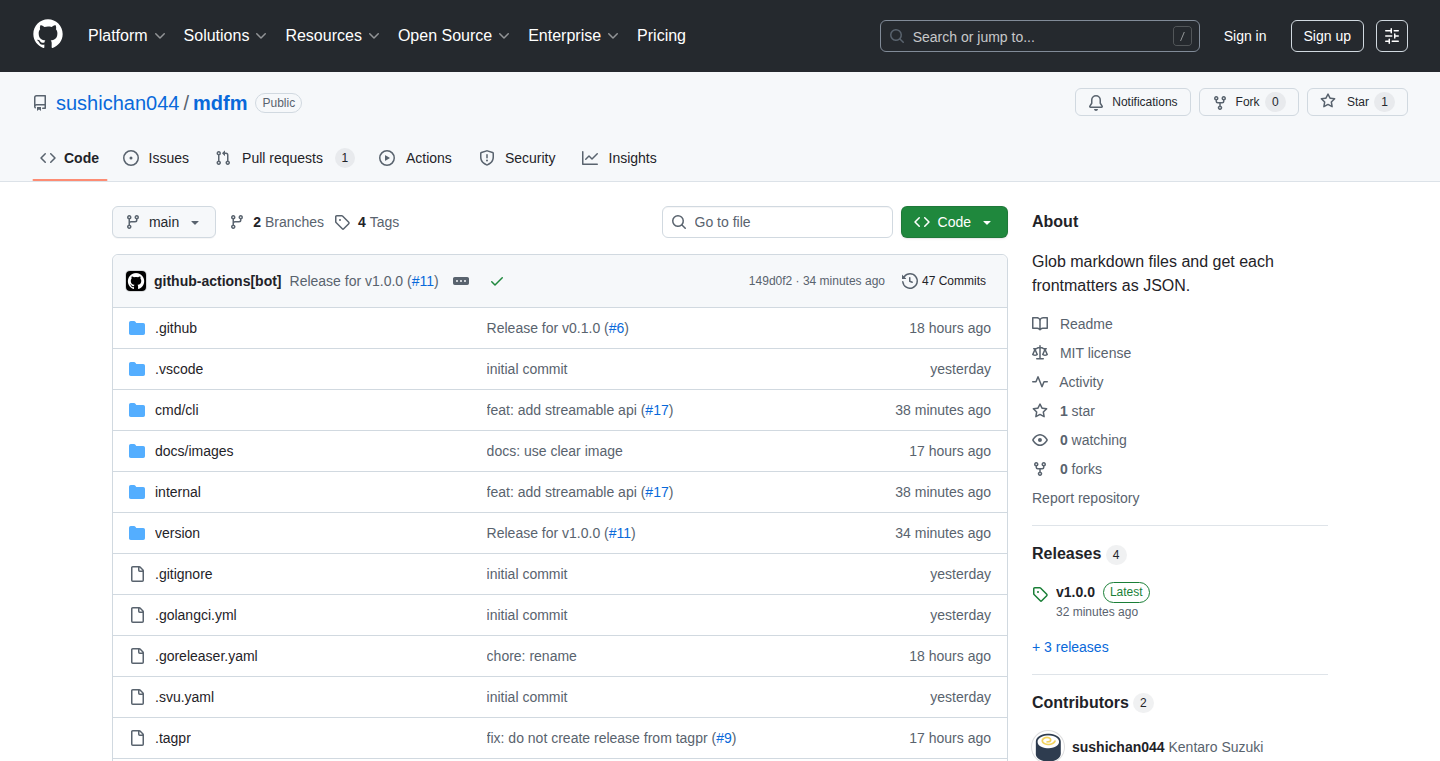Switch to the Insights tab
This screenshot has width=1440, height=761.
coord(620,158)
